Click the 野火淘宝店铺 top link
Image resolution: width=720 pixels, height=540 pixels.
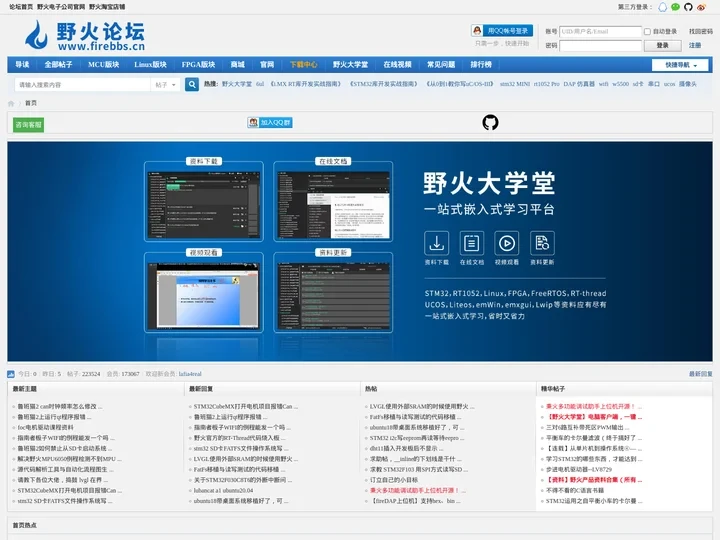click(x=107, y=7)
